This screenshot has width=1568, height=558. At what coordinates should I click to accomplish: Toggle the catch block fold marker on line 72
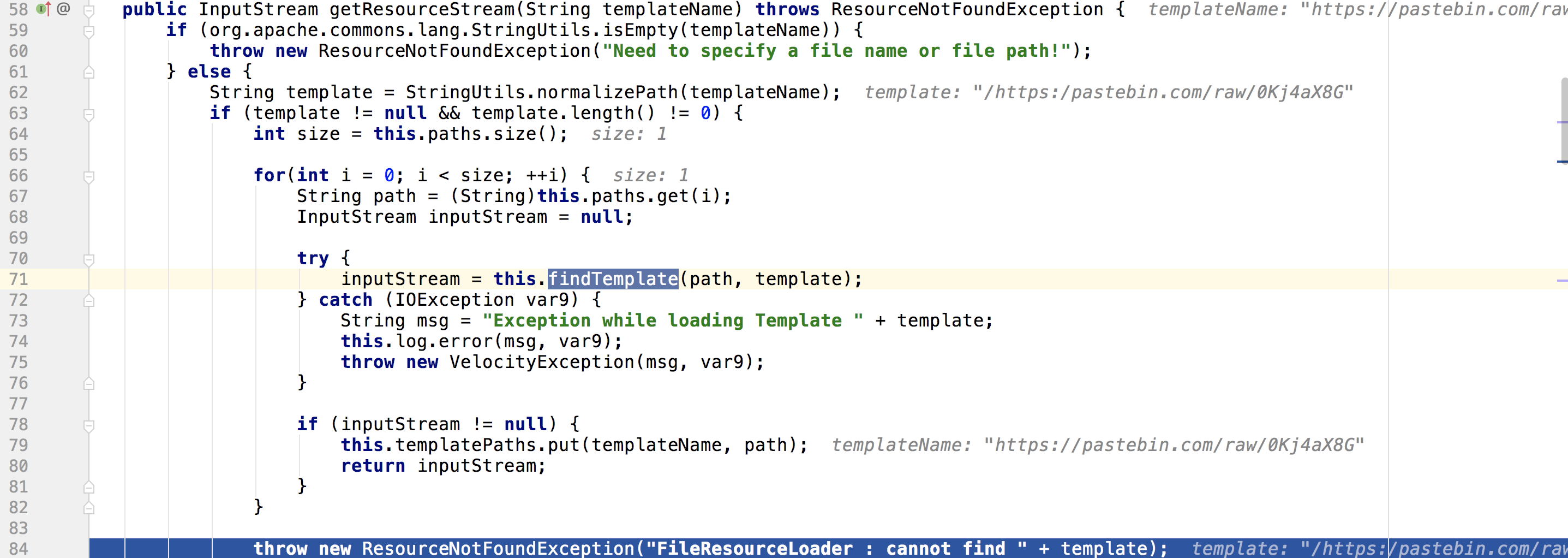coord(89,301)
